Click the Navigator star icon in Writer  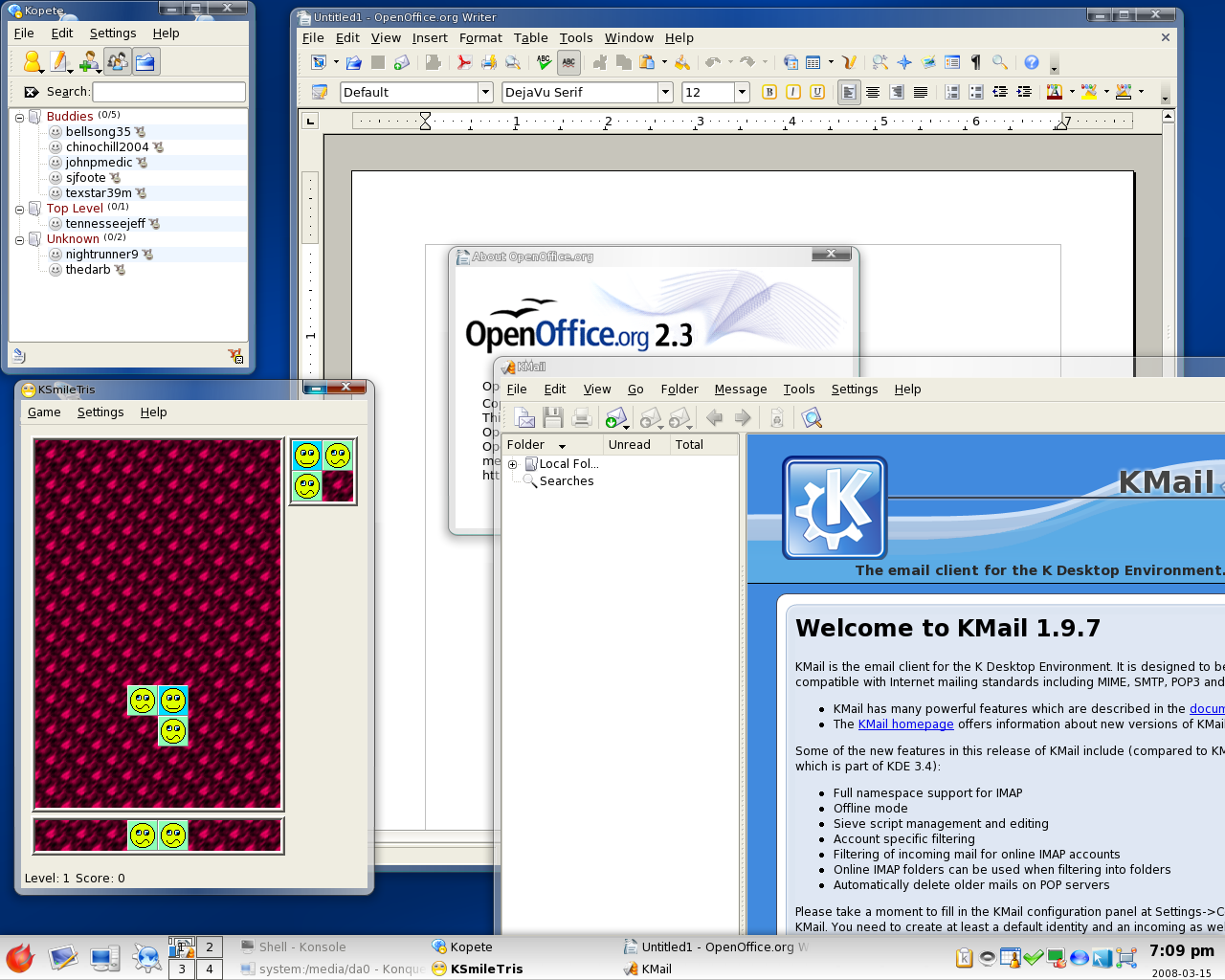pyautogui.click(x=904, y=62)
